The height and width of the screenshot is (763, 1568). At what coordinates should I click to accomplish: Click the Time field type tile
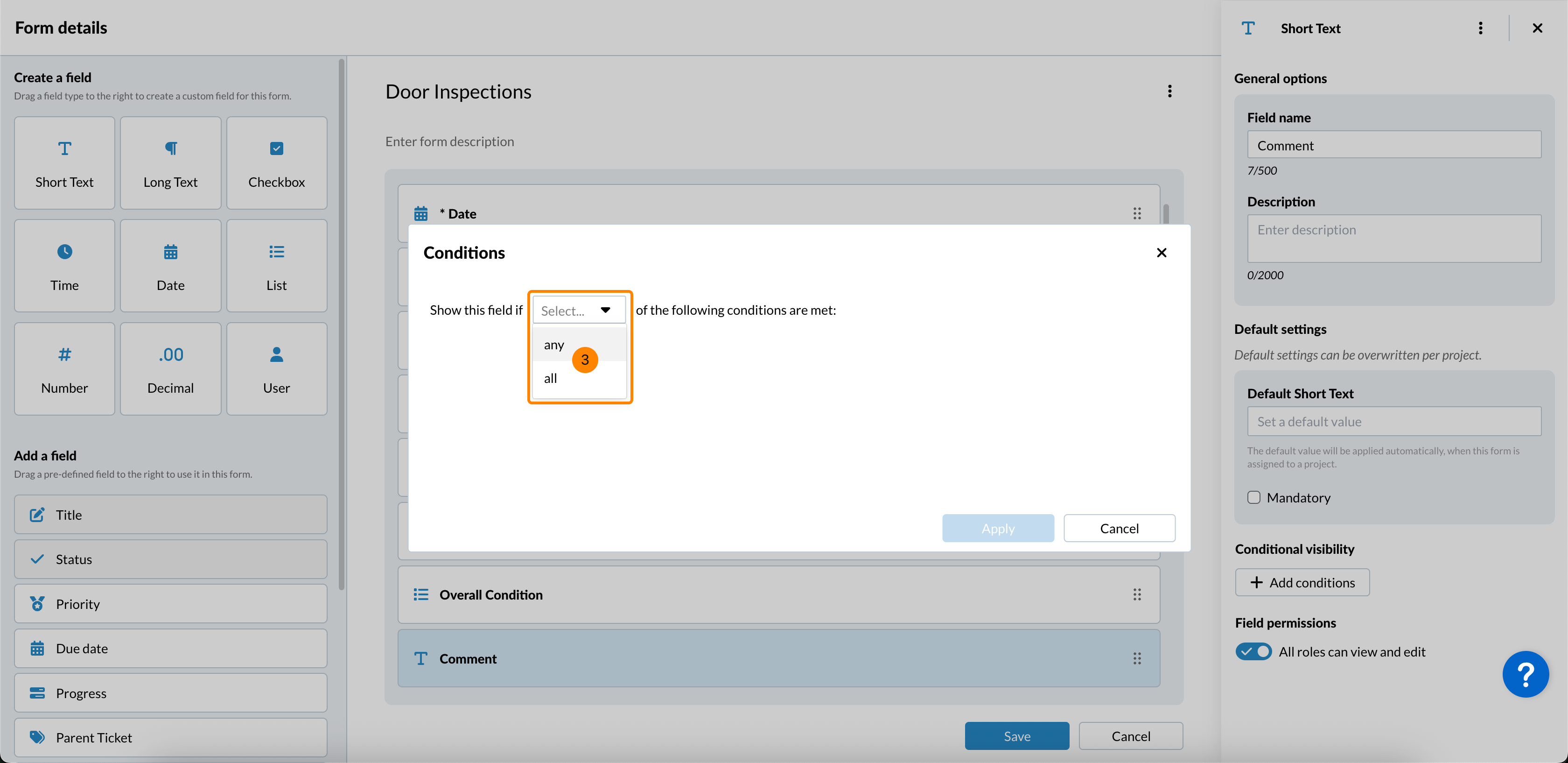tap(64, 266)
